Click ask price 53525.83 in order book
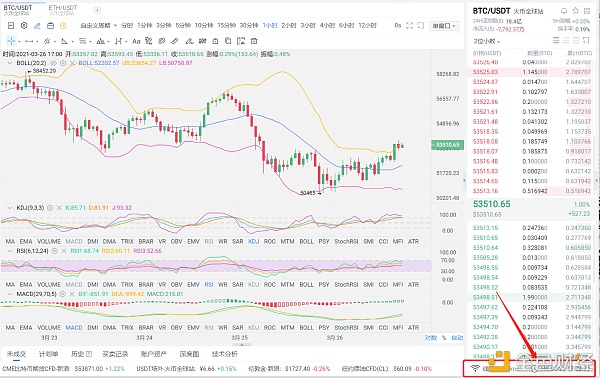This screenshot has width=600, height=378. coord(485,72)
